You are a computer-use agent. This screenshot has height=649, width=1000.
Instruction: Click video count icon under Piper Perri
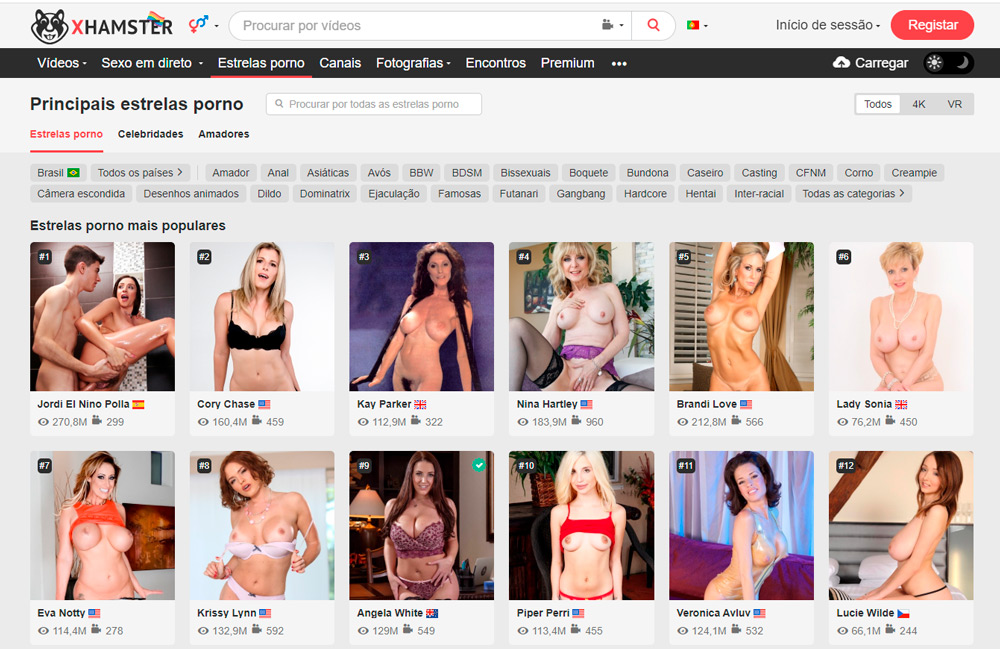pyautogui.click(x=576, y=630)
